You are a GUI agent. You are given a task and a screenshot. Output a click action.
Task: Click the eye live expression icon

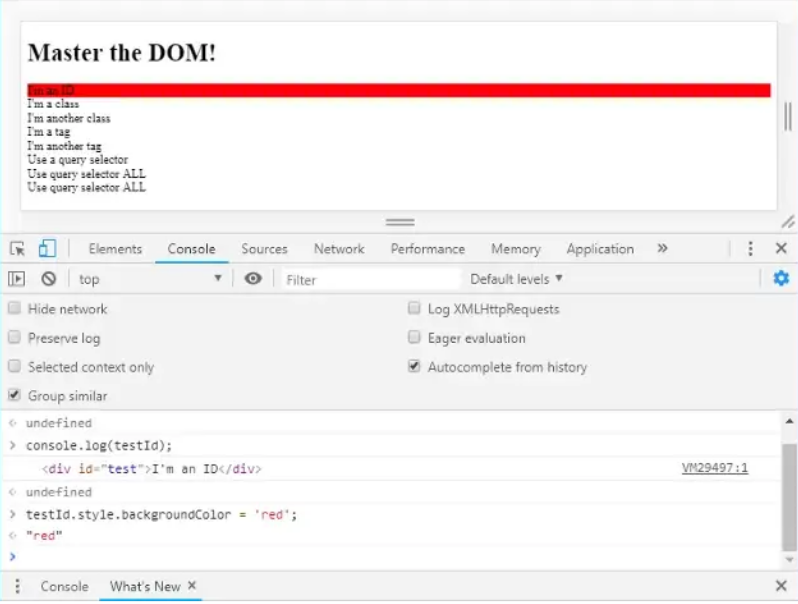tap(253, 279)
